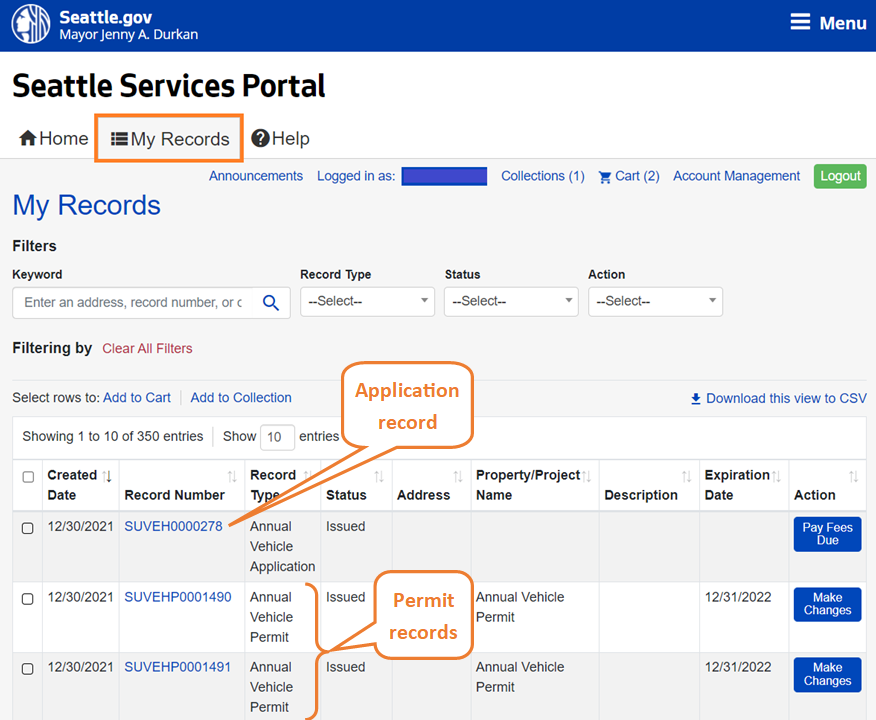Click the download icon beside CSV link
The width and height of the screenshot is (876, 720).
(x=696, y=399)
